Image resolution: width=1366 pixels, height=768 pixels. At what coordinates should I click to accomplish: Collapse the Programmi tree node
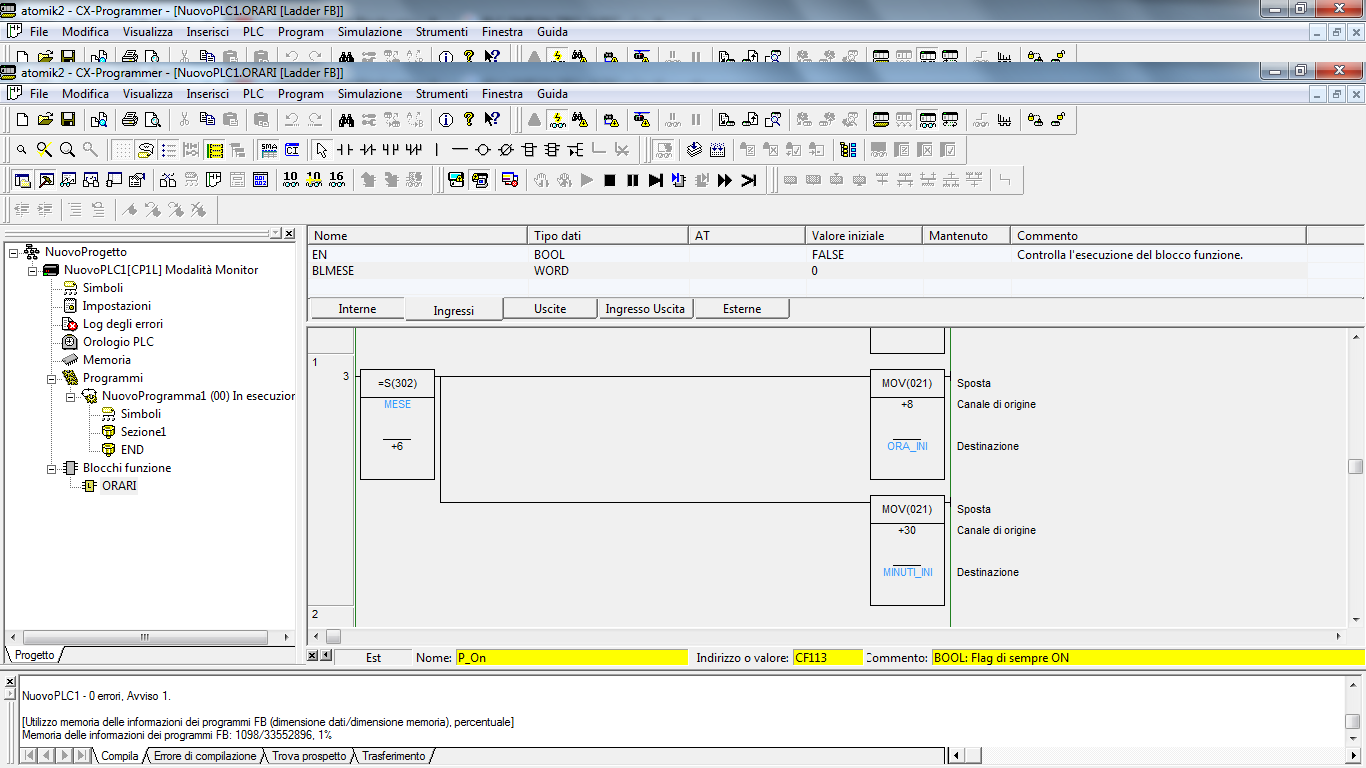(x=52, y=378)
